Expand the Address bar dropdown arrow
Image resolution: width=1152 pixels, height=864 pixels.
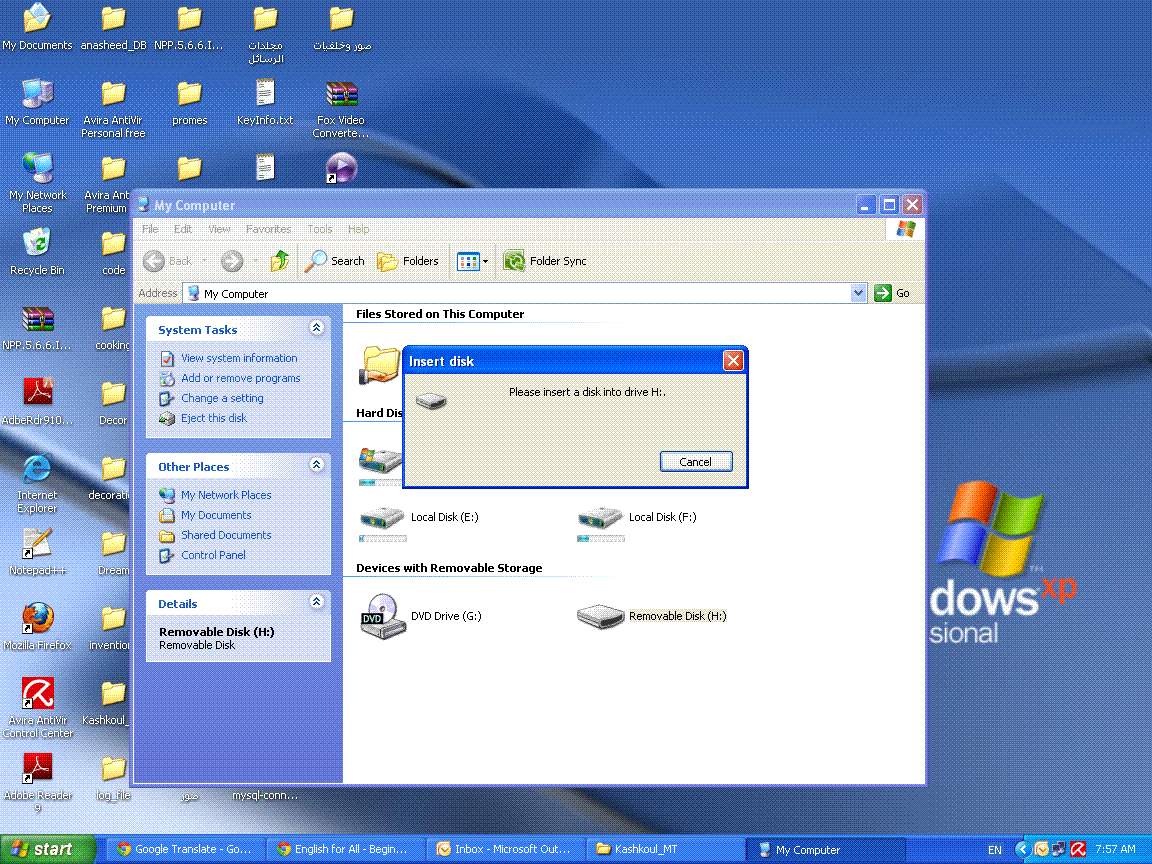[858, 293]
